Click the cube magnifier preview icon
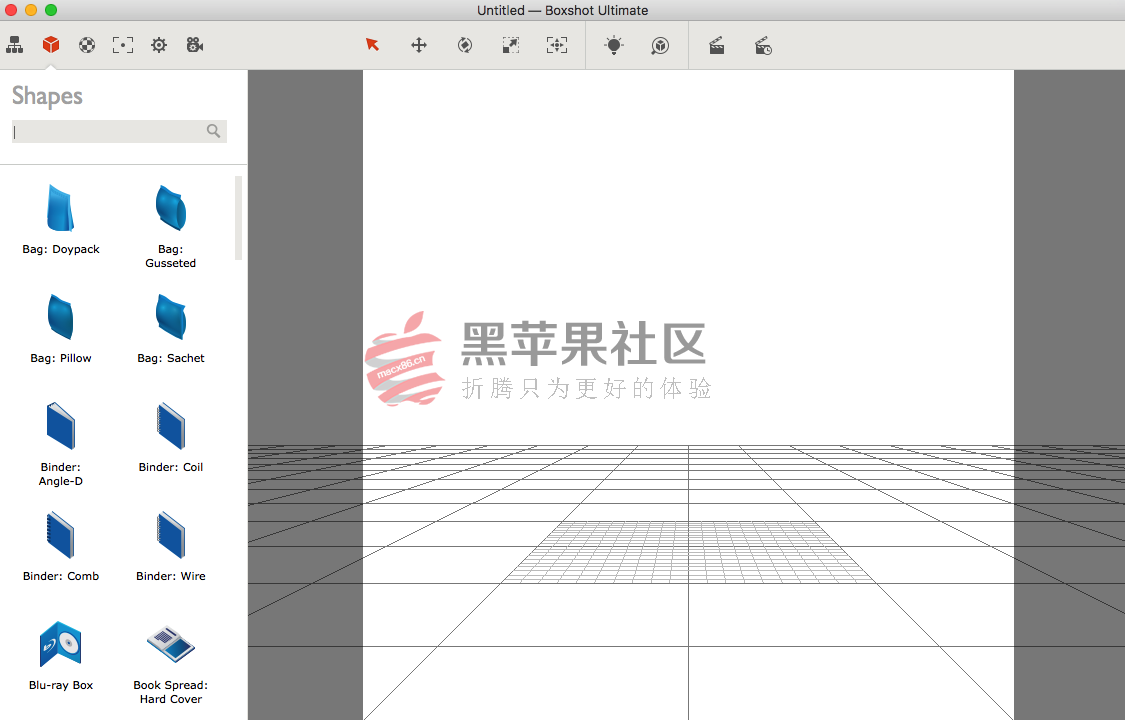Screen dimensions: 1125x720 660,46
